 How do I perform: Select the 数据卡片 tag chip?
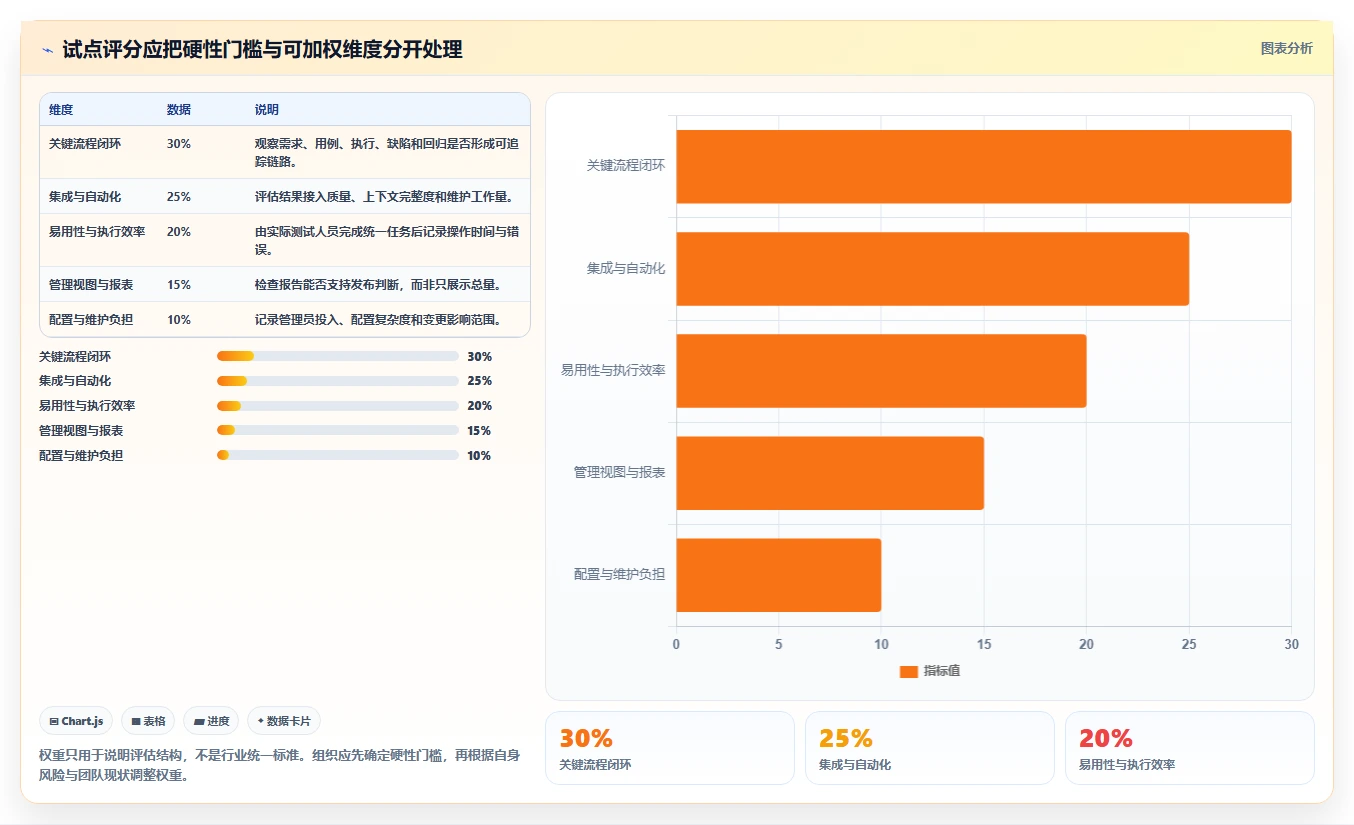coord(284,721)
